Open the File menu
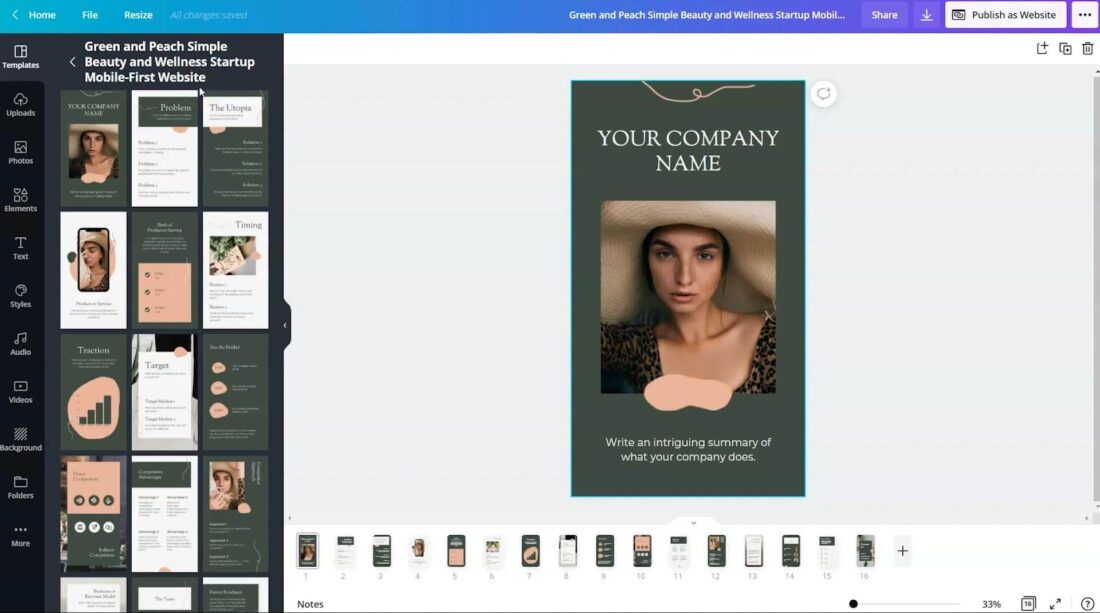Screen dimensions: 1100x613 point(90,14)
